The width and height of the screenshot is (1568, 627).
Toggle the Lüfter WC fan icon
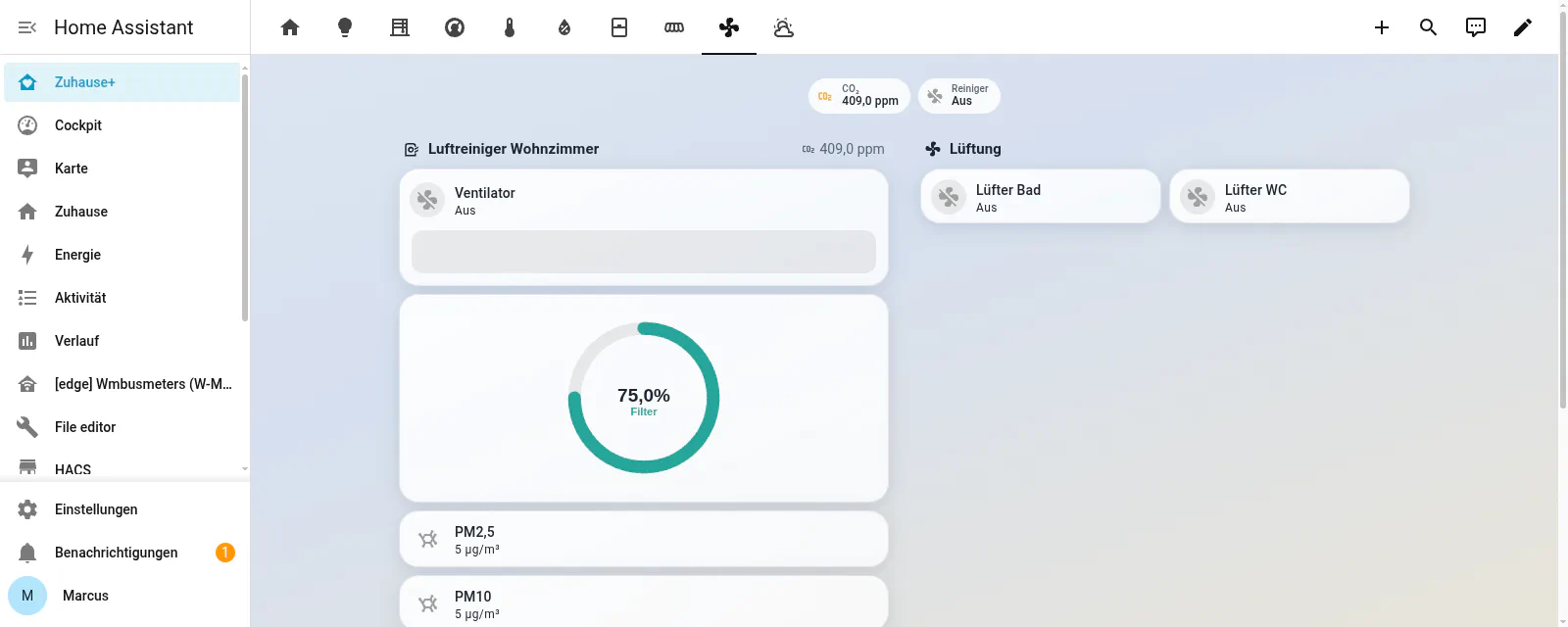pos(1198,197)
